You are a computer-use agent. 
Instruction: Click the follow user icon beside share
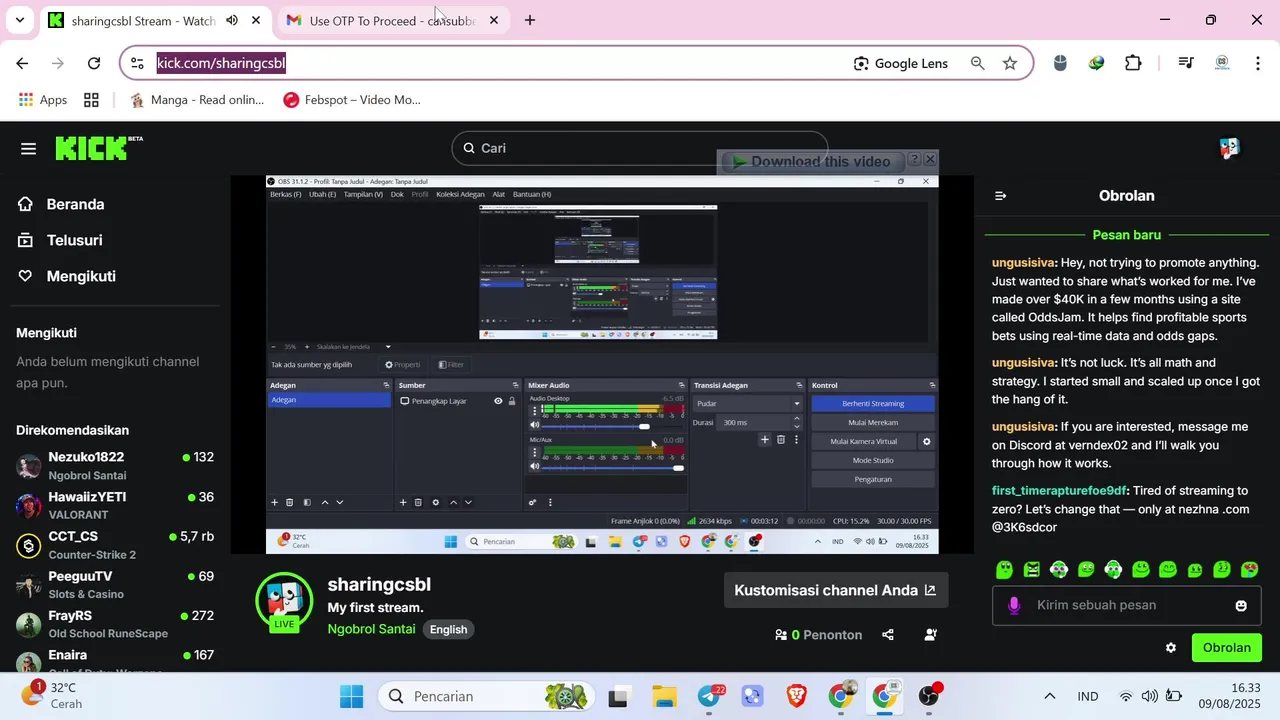931,635
